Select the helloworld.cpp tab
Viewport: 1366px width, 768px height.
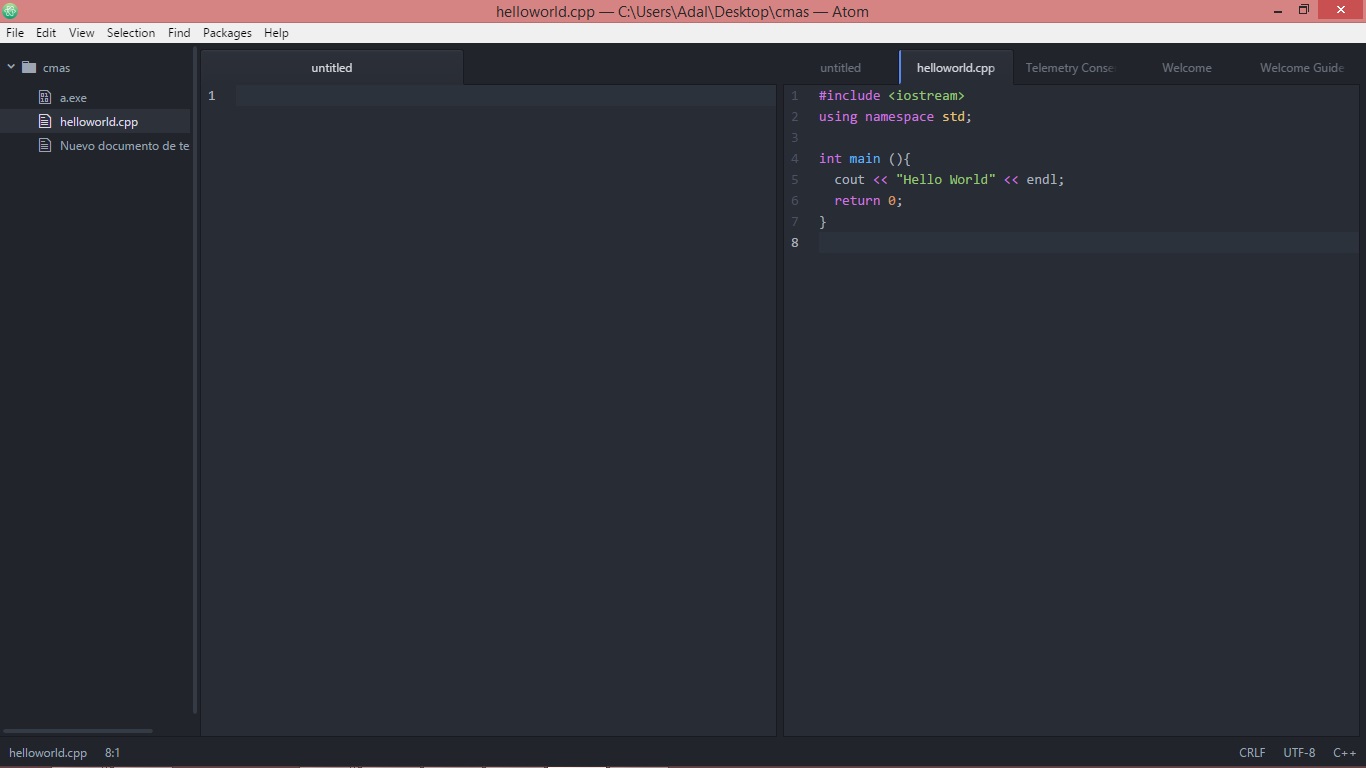[x=956, y=68]
